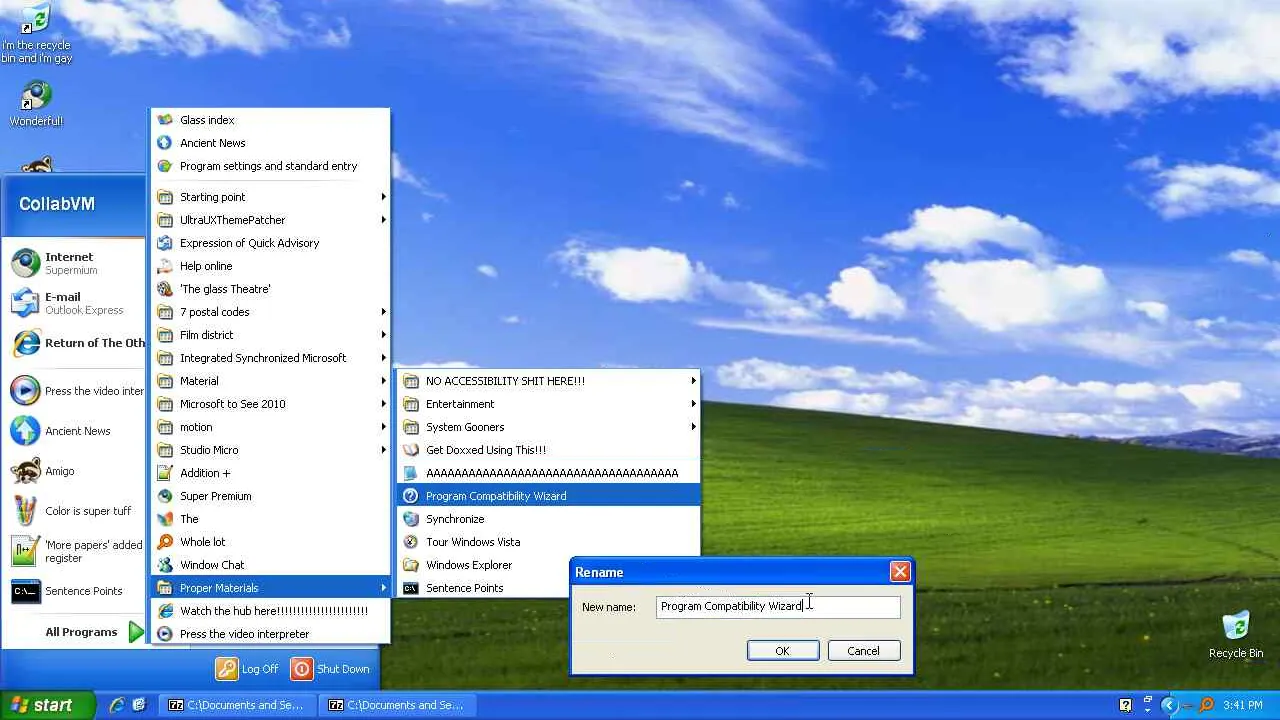Select the Program Compatibility Wizard help icon

(410, 496)
